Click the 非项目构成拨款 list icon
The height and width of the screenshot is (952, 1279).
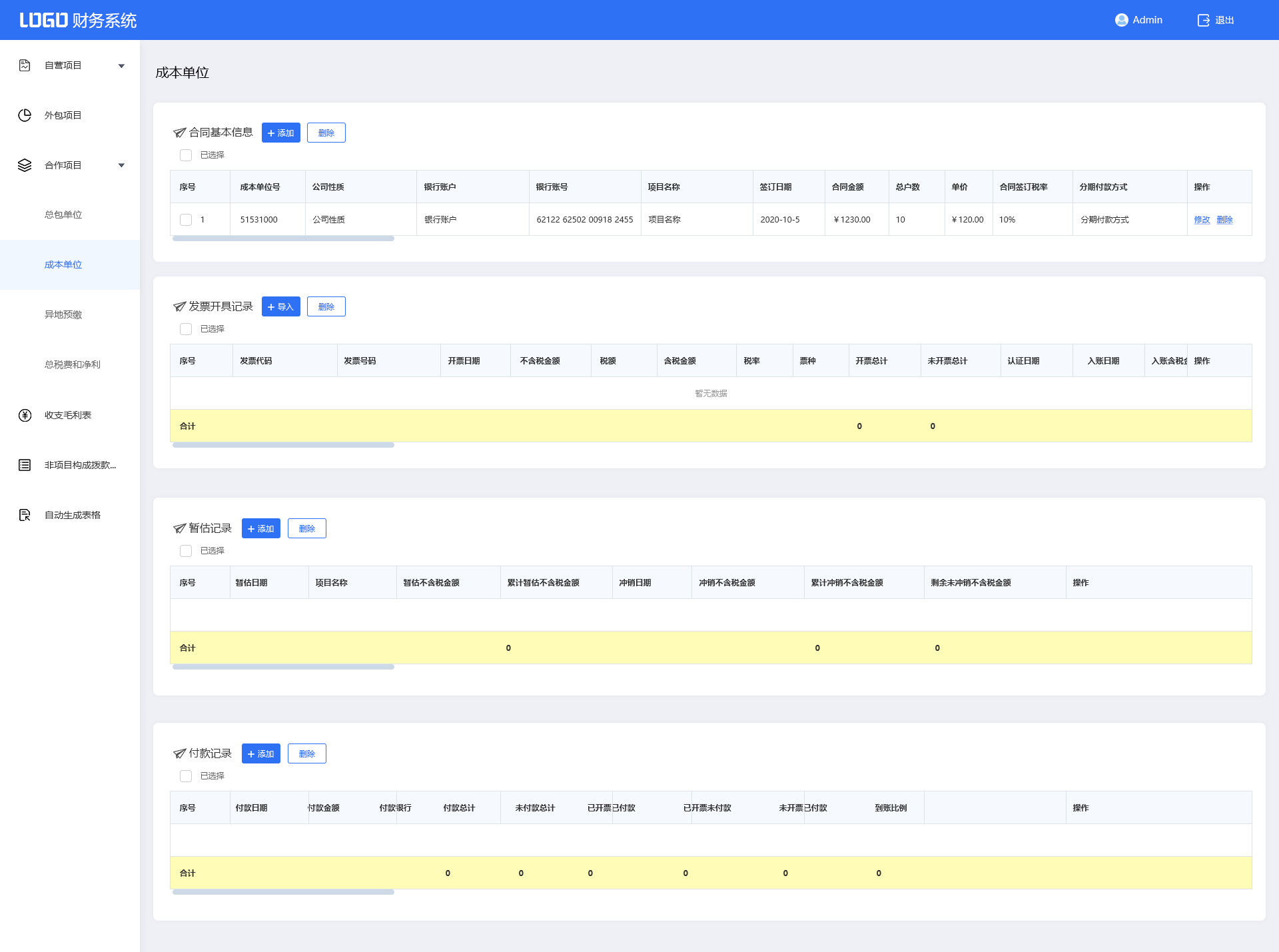tap(25, 465)
